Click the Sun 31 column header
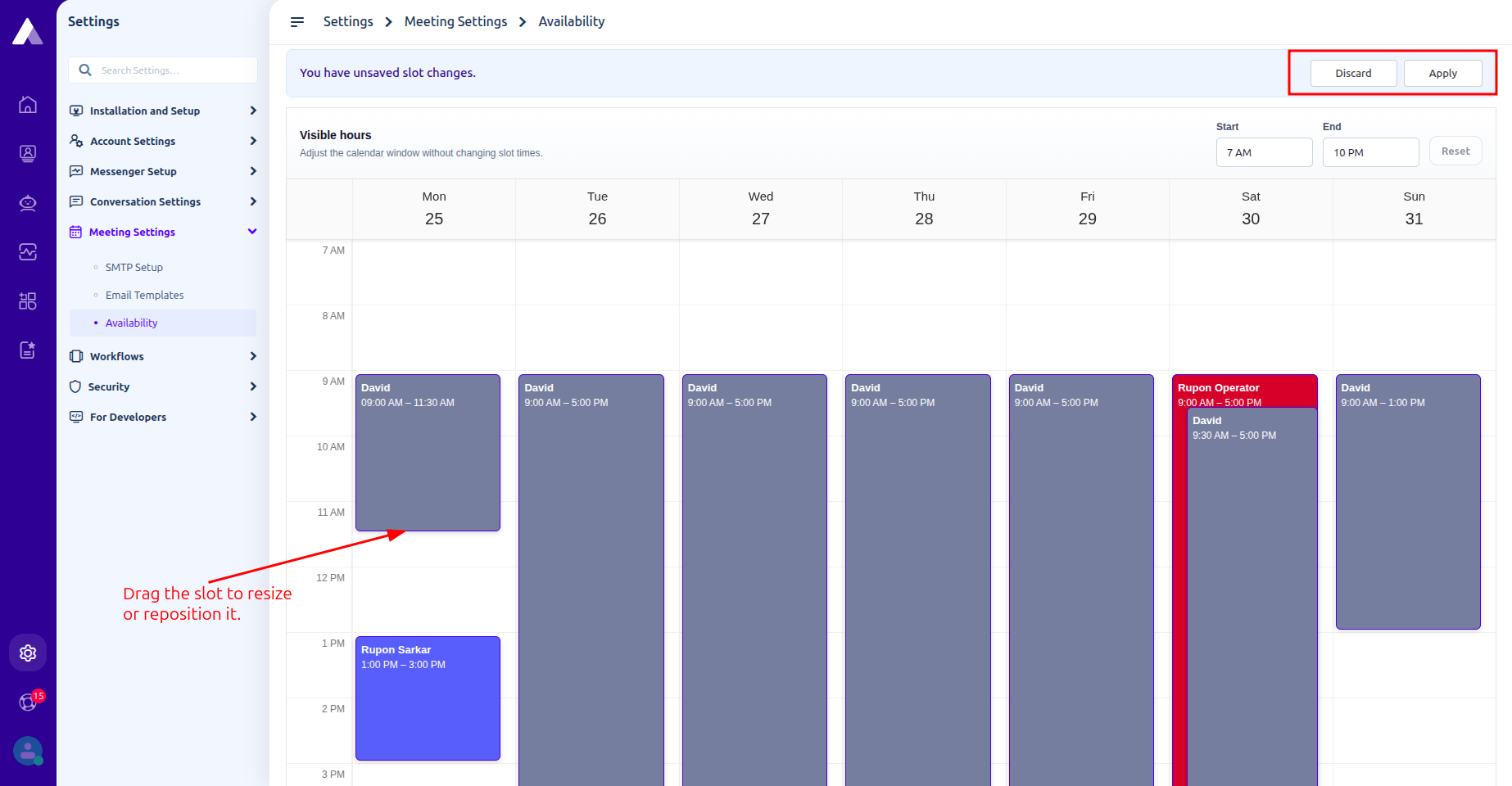1512x786 pixels. tap(1414, 209)
